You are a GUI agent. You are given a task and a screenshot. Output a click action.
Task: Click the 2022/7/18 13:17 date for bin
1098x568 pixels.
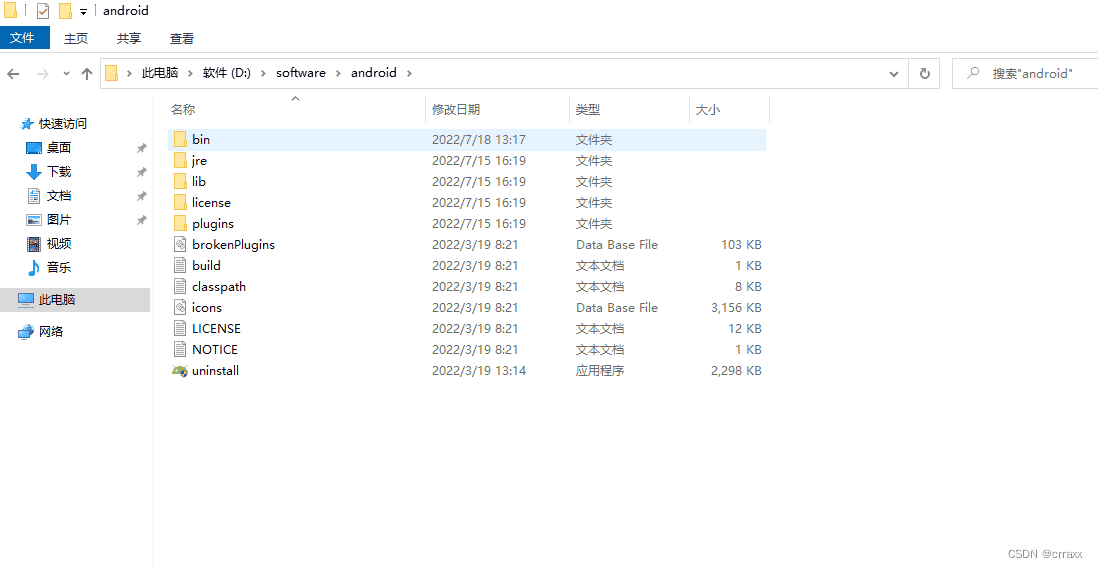tap(478, 139)
